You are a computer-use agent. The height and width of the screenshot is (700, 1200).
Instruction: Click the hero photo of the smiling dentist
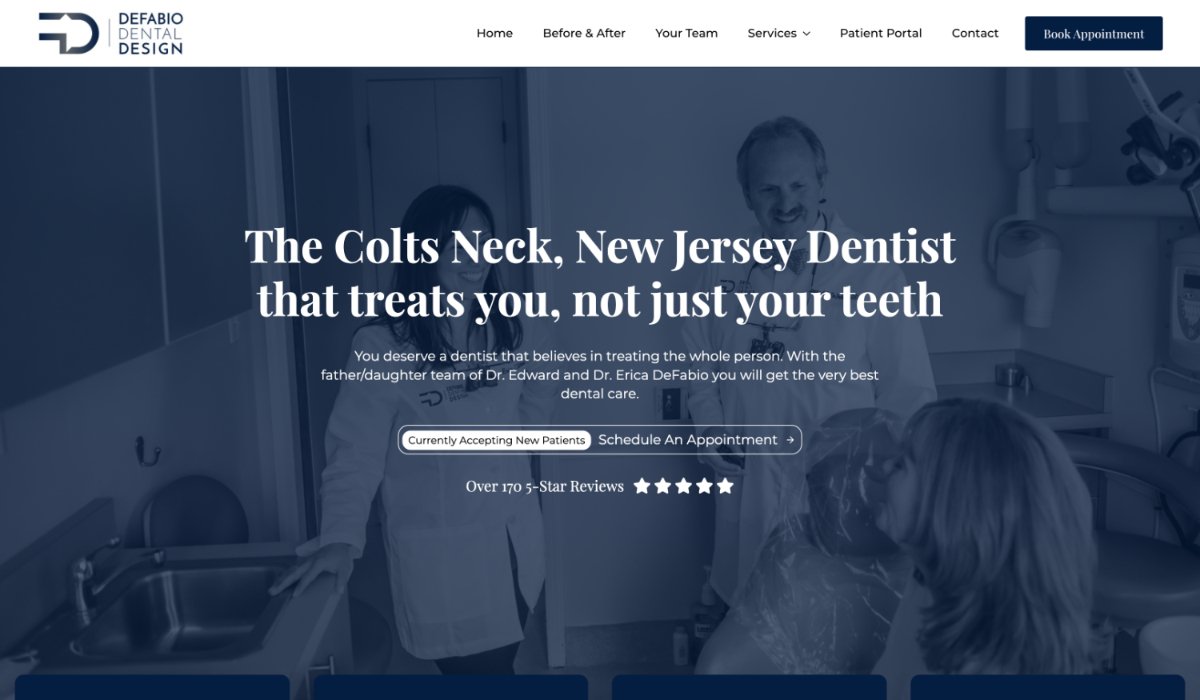(782, 178)
